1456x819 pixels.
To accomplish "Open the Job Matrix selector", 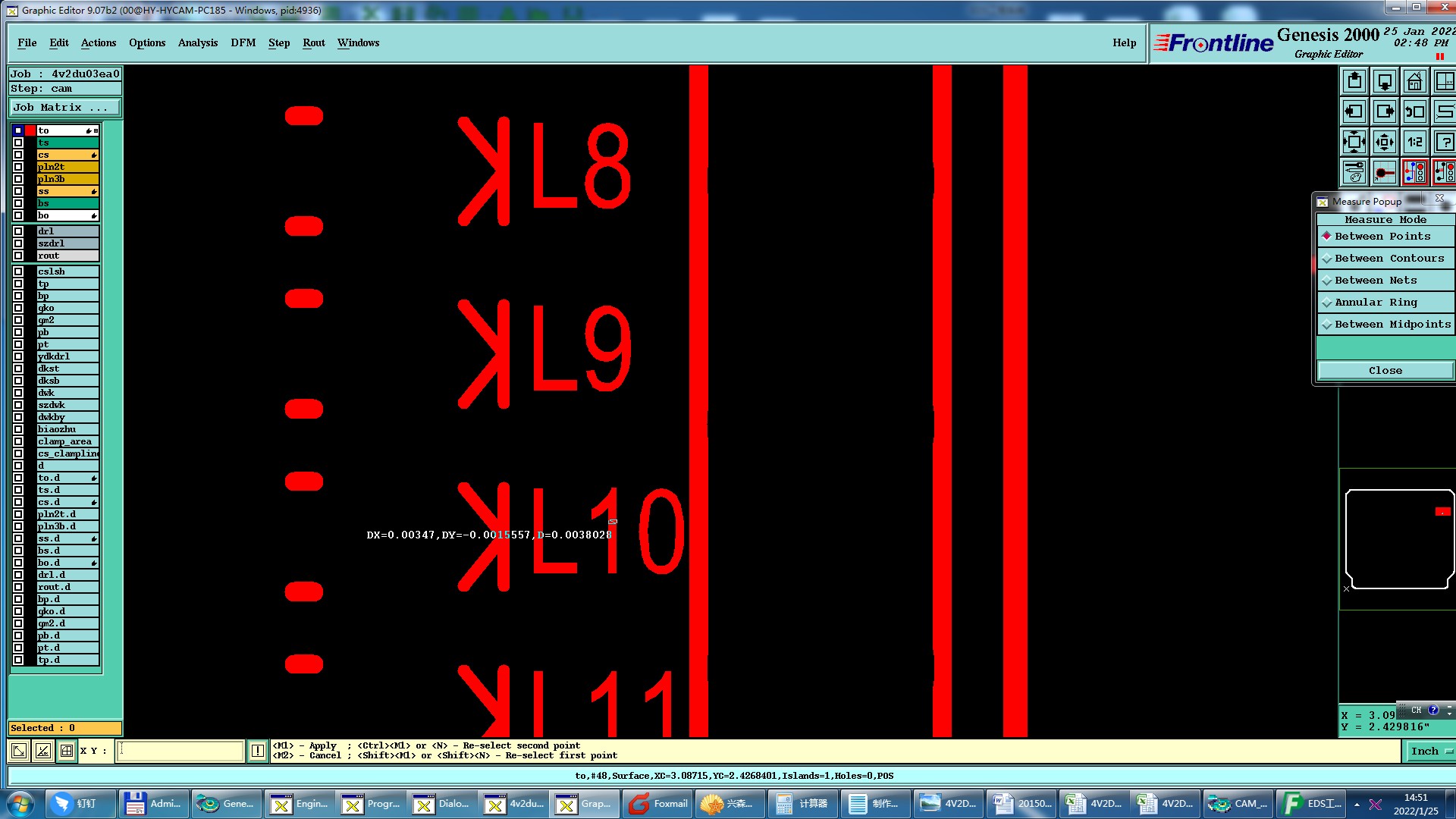I will pos(64,108).
